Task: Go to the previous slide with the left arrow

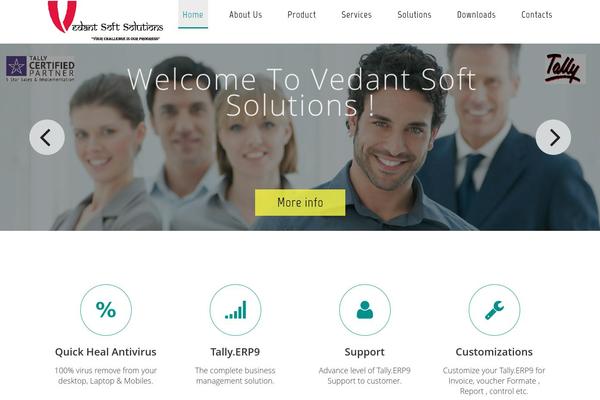Action: (47, 137)
